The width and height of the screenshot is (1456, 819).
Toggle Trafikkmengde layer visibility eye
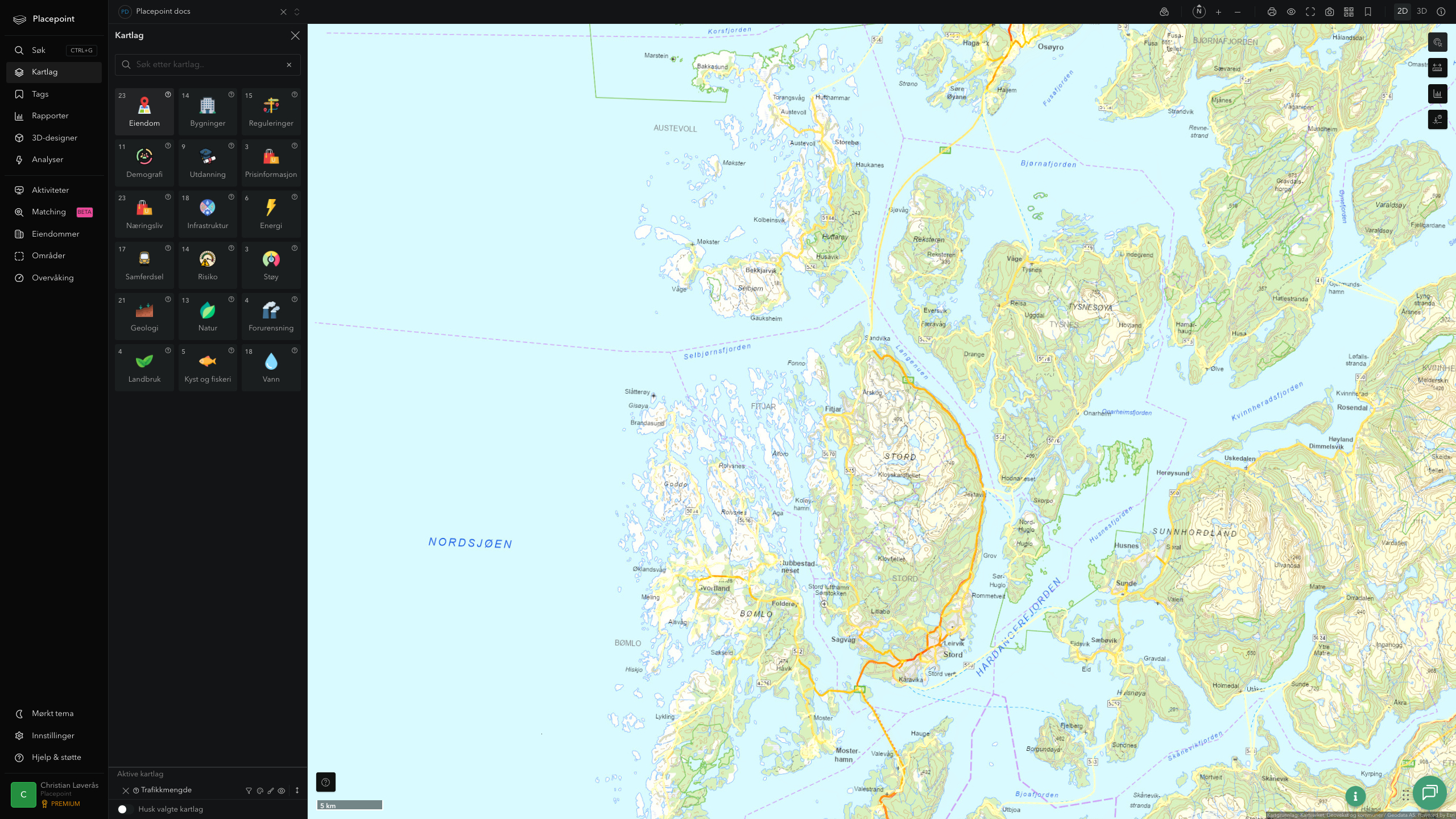click(282, 791)
